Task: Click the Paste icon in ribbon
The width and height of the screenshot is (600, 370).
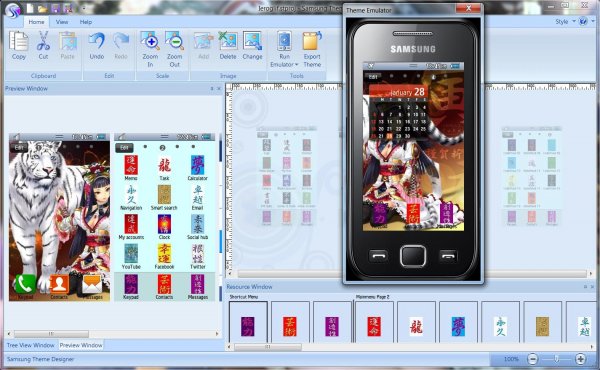Action: [x=68, y=41]
